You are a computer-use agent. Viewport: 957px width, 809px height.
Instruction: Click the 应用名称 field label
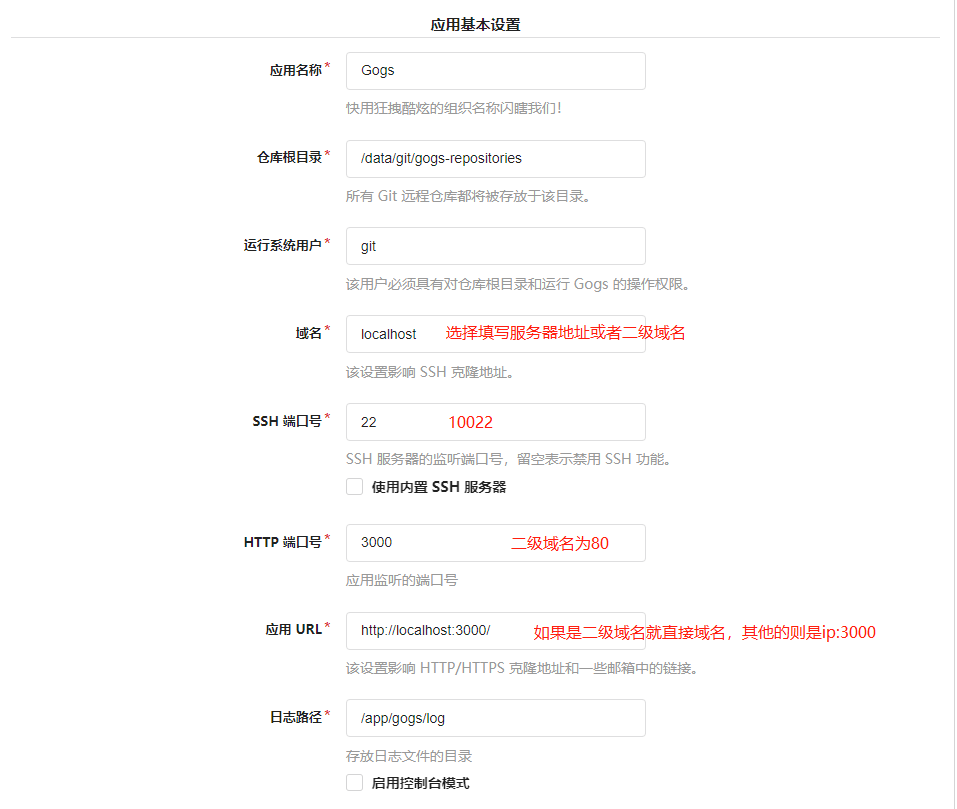point(296,71)
